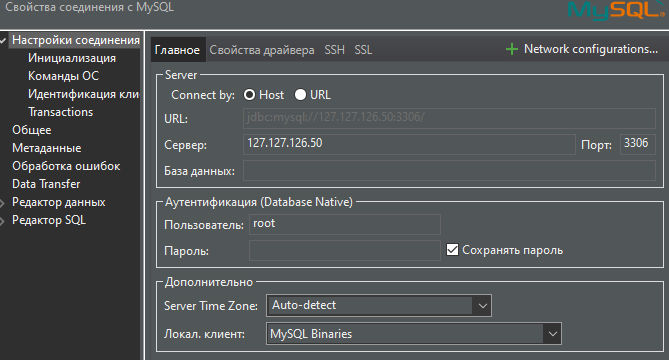The width and height of the screenshot is (669, 360).
Task: Select Инициализация in the settings tree
Action: point(72,58)
